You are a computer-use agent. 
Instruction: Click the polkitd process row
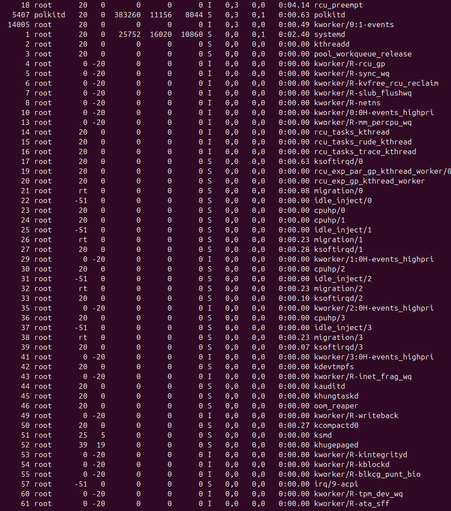click(x=225, y=15)
